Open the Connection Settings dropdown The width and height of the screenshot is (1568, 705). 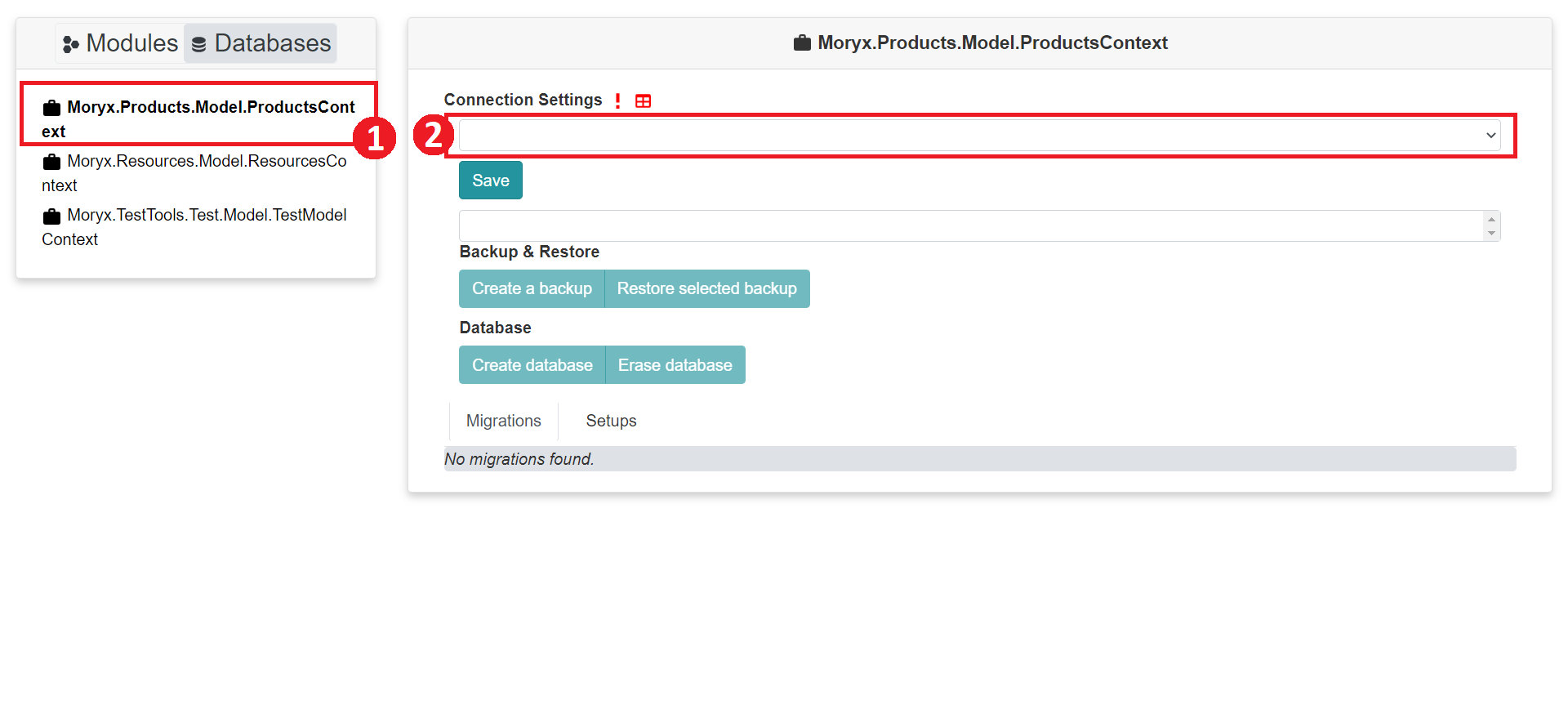click(979, 136)
